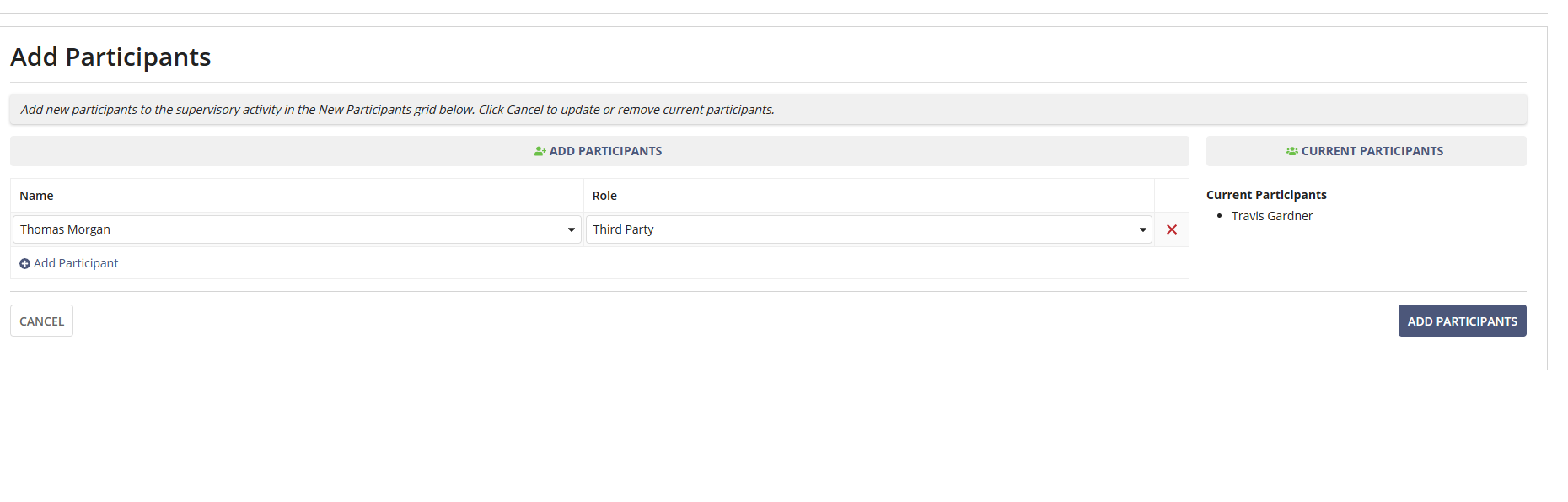
Task: Click the plus circle icon beside Add Participant
Action: 24,263
